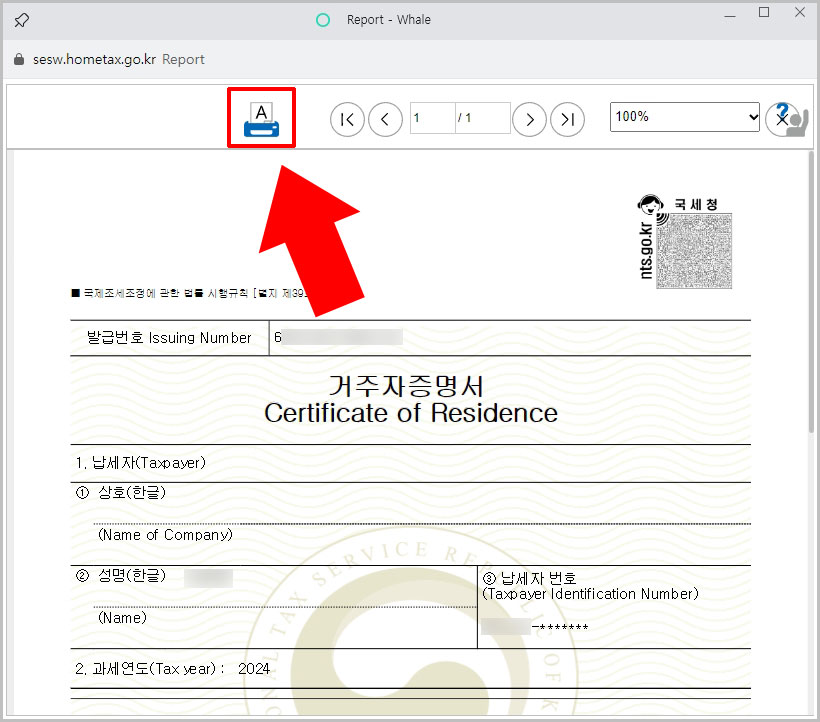Open the 100% zoom dropdown
Viewport: 820px width, 722px height.
pos(685,117)
